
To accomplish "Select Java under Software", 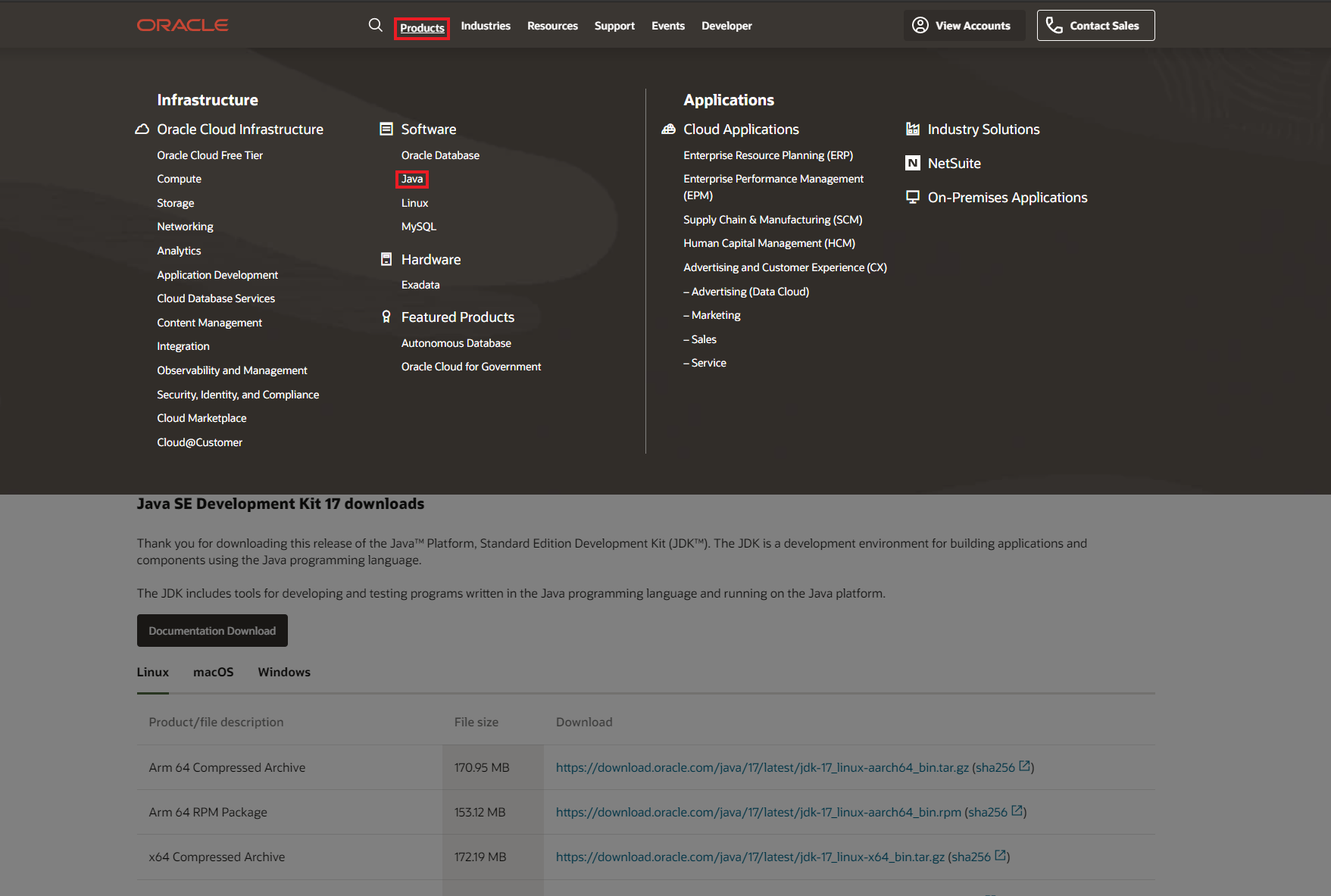I will (x=412, y=179).
